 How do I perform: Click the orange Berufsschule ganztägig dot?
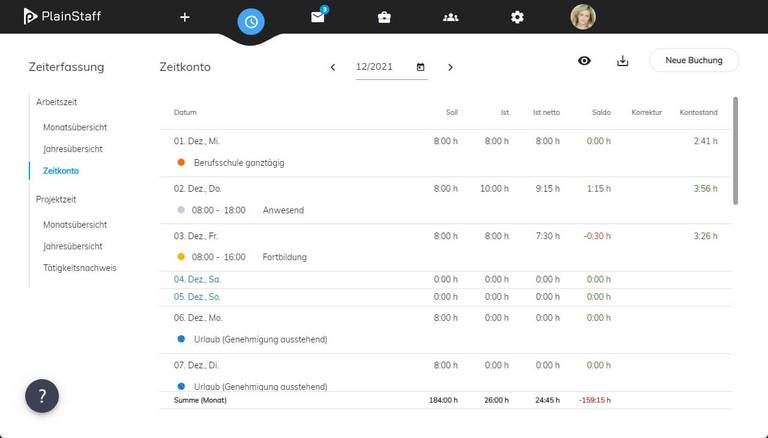click(x=181, y=162)
